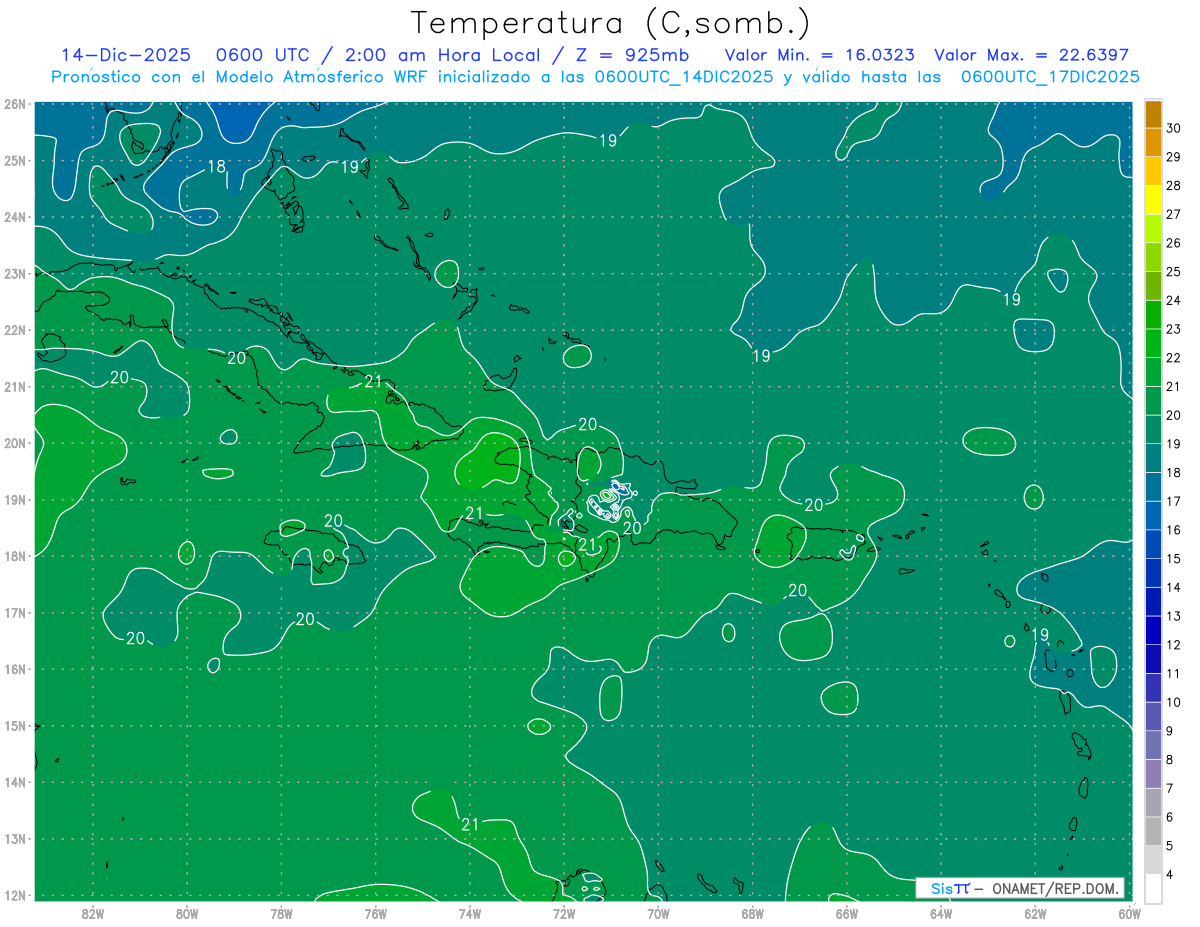Click the "21N" latitude axis label
Screen dimensions: 1200x927
click(x=14, y=386)
